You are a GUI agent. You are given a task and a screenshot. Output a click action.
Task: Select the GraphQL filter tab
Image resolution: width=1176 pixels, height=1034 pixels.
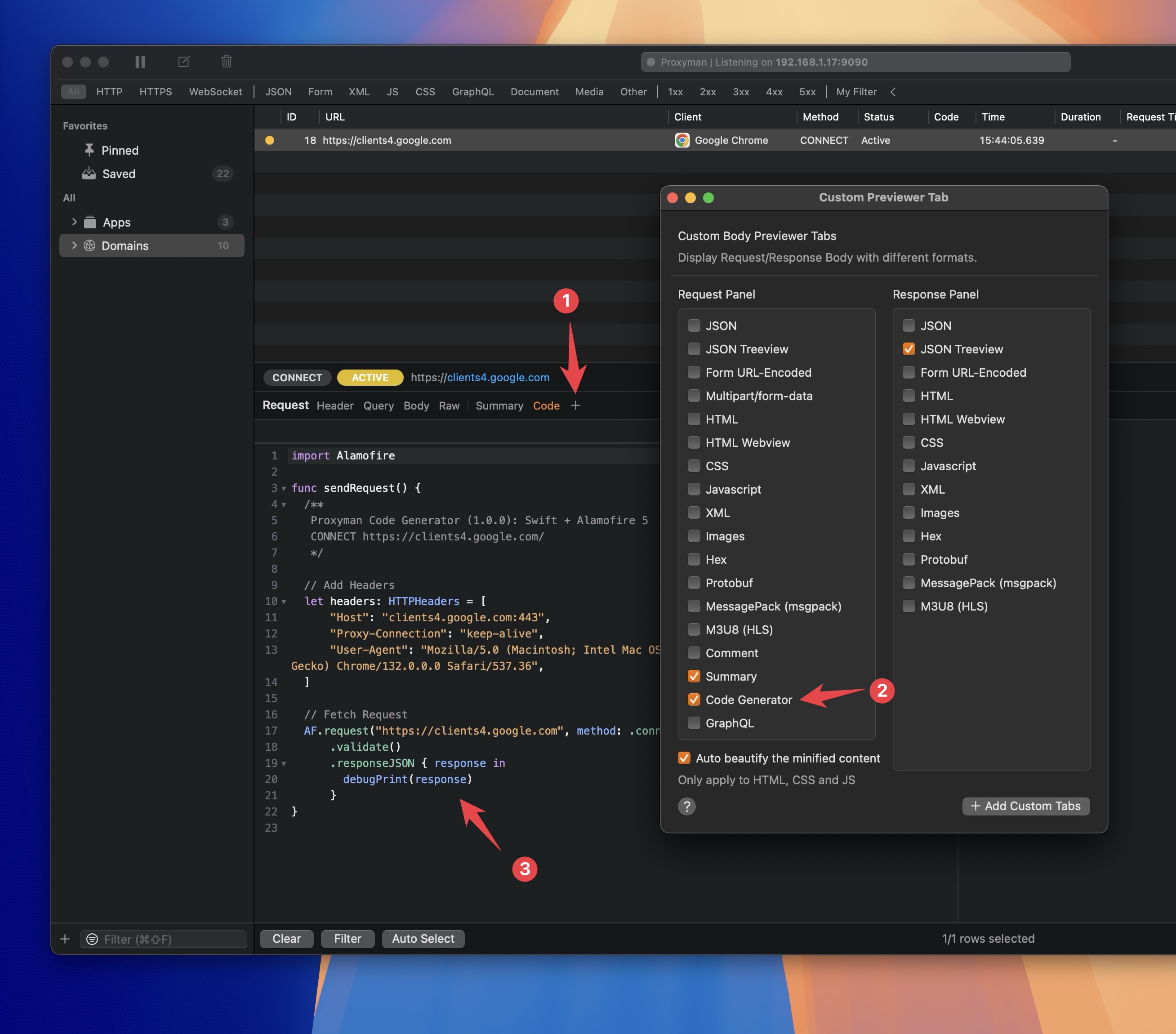[x=472, y=92]
